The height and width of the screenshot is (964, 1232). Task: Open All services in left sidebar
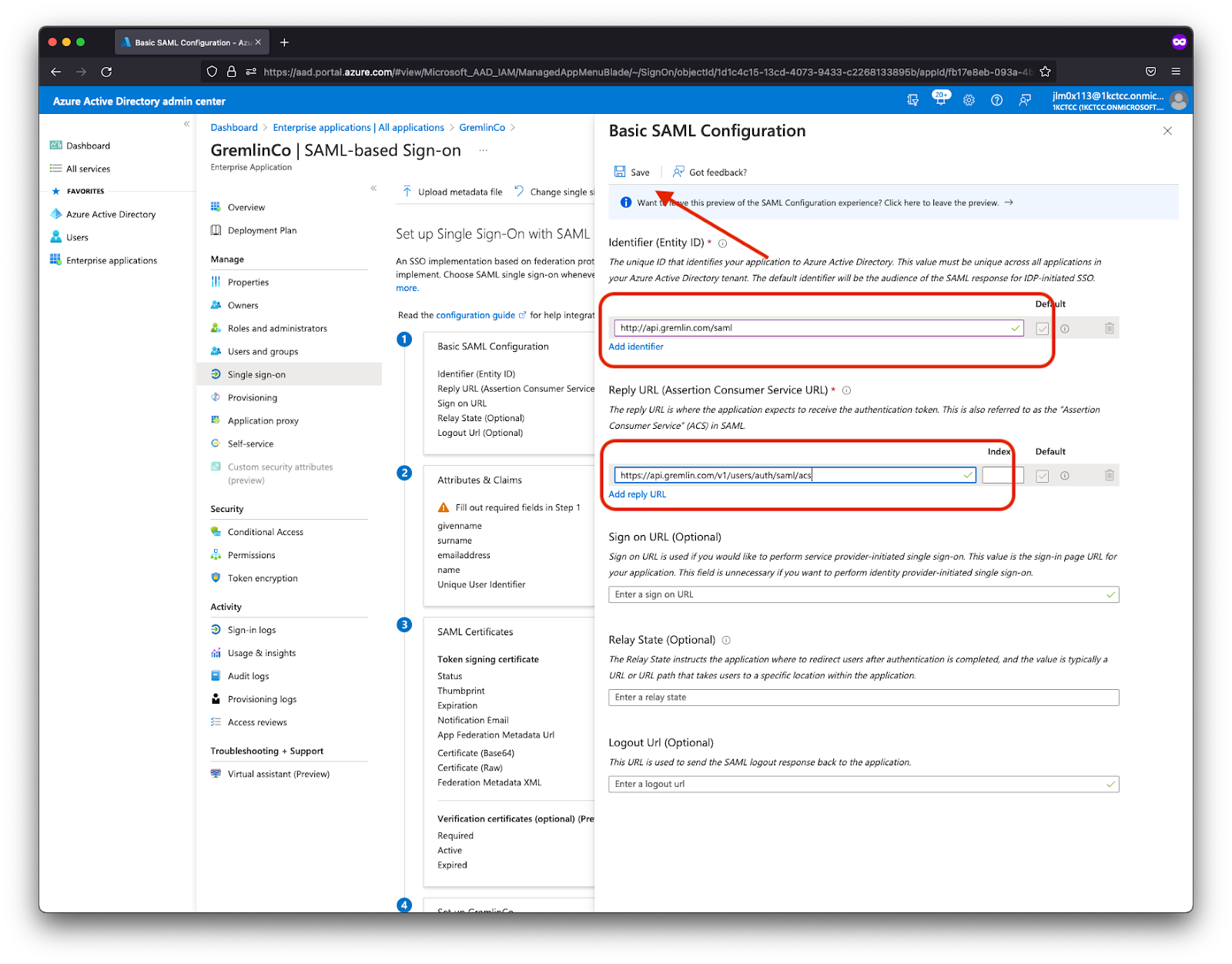pyautogui.click(x=88, y=169)
